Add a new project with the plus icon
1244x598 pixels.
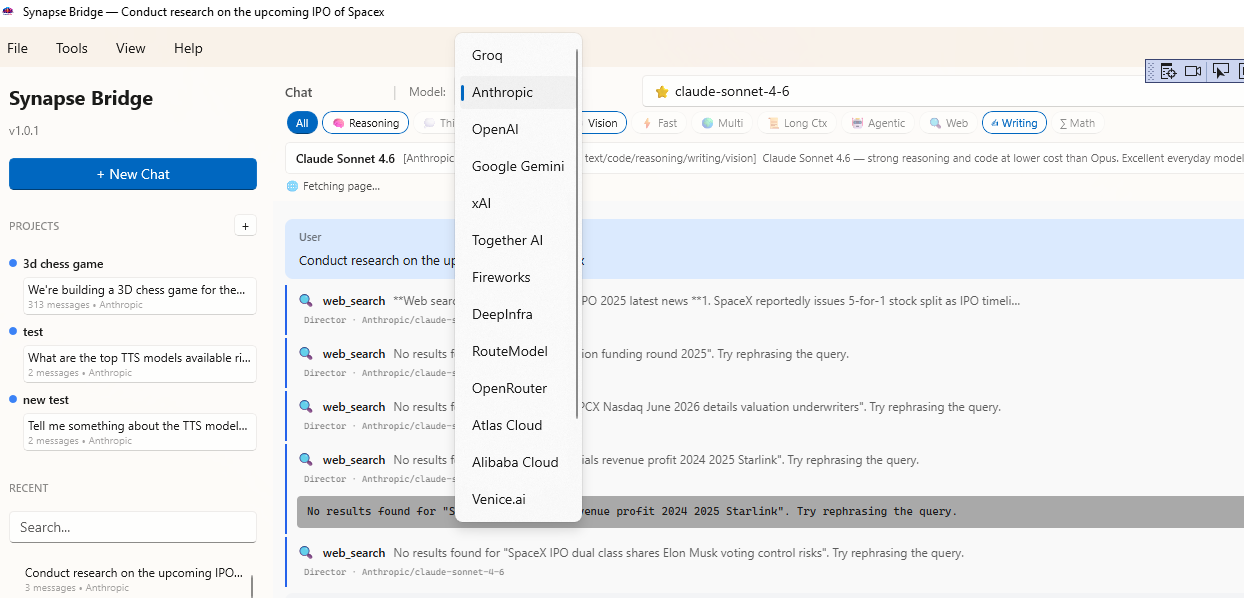click(x=245, y=226)
